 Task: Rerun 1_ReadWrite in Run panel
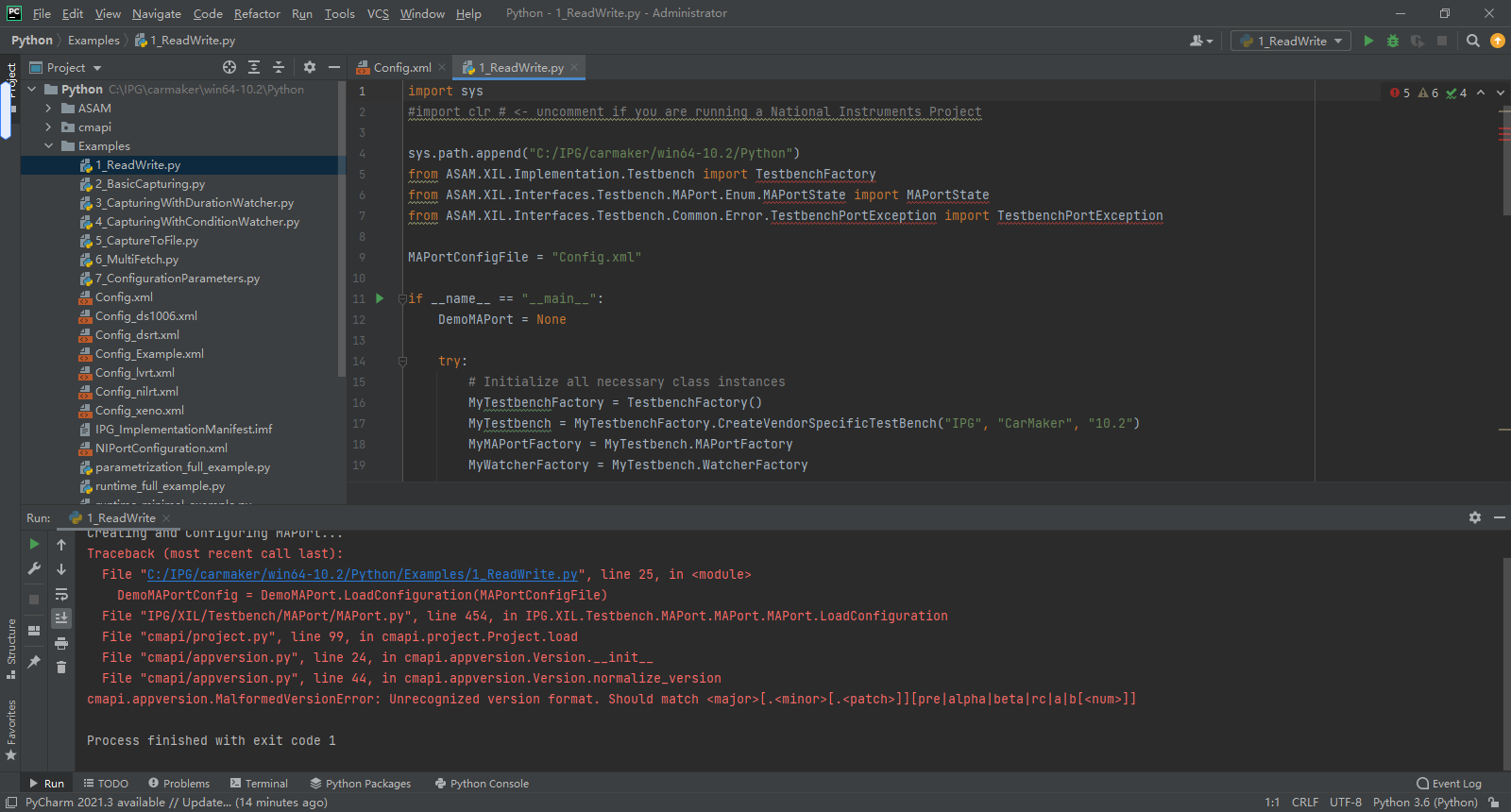tap(34, 544)
